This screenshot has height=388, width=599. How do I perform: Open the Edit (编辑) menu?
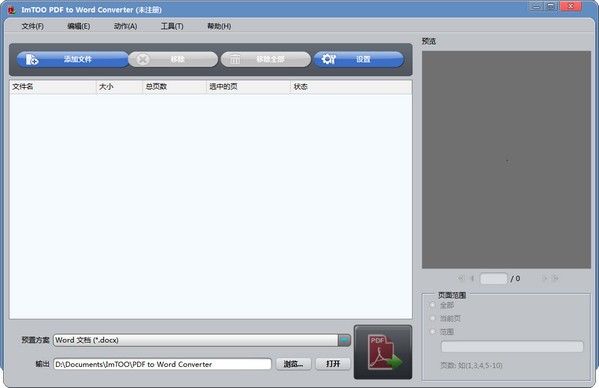tap(79, 26)
